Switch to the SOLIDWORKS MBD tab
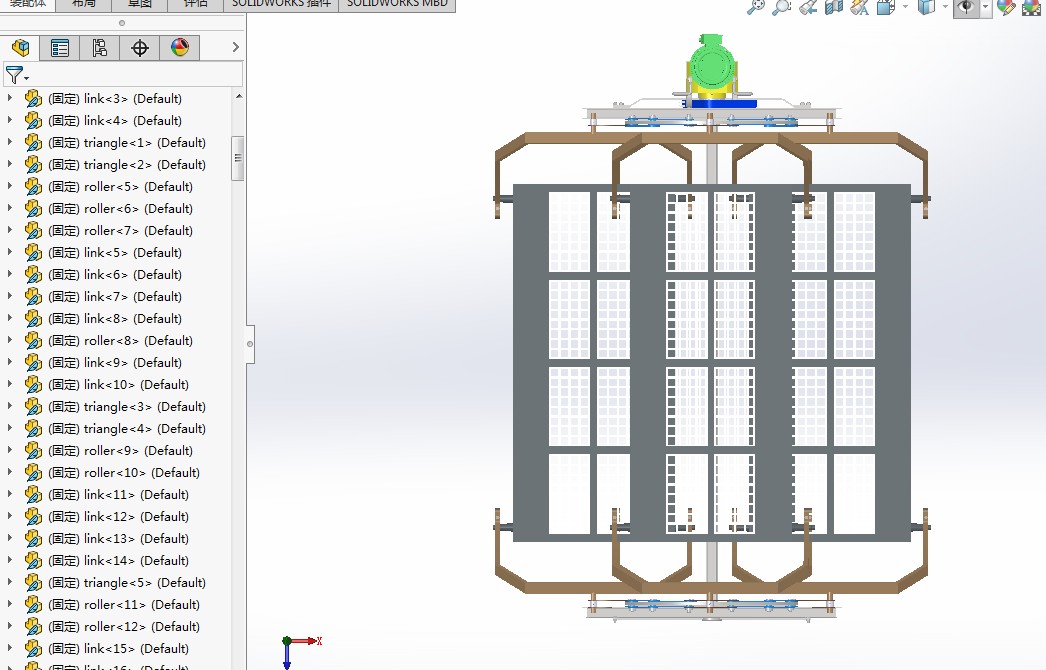This screenshot has height=670, width=1046. click(397, 4)
